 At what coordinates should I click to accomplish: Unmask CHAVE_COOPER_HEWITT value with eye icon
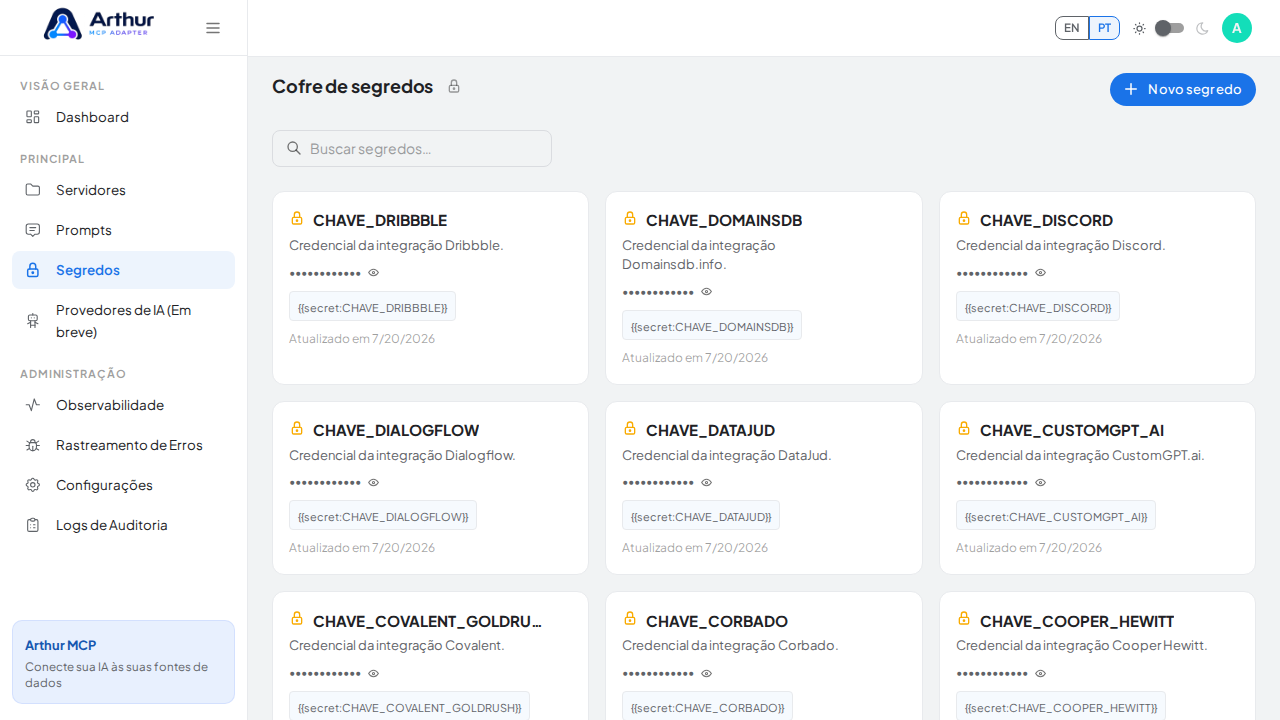pos(1041,674)
